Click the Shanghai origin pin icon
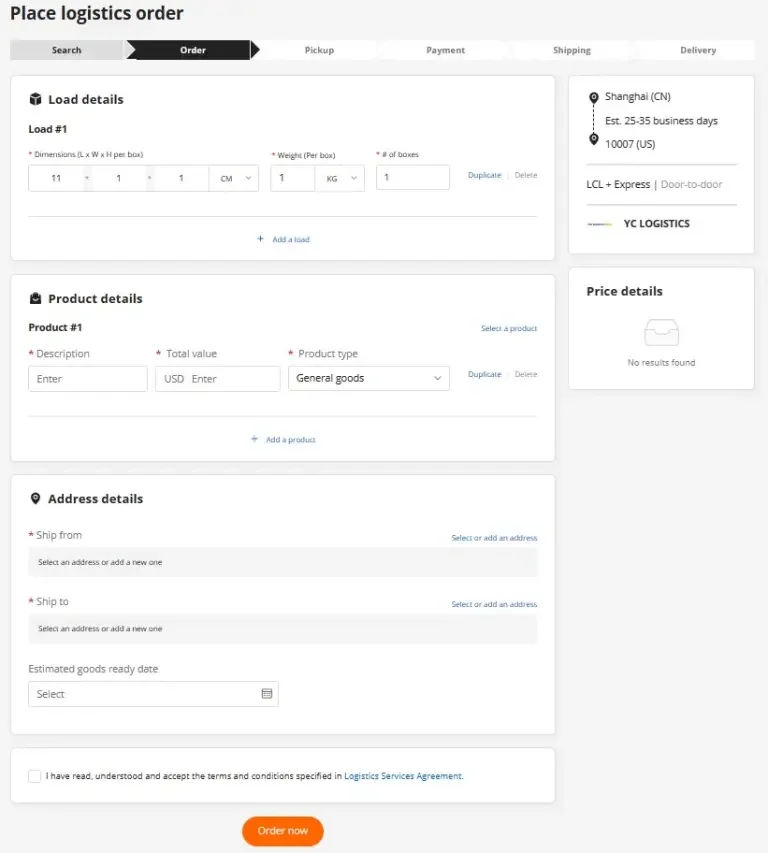Image resolution: width=768 pixels, height=853 pixels. click(593, 96)
